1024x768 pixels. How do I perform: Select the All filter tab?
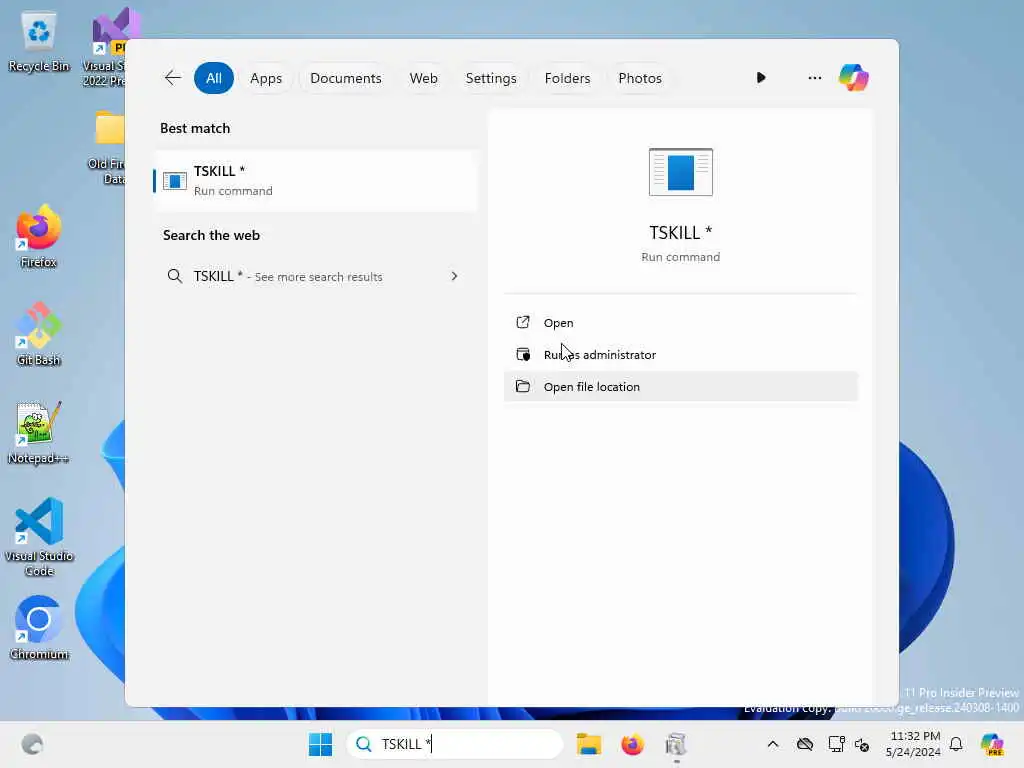click(x=214, y=78)
